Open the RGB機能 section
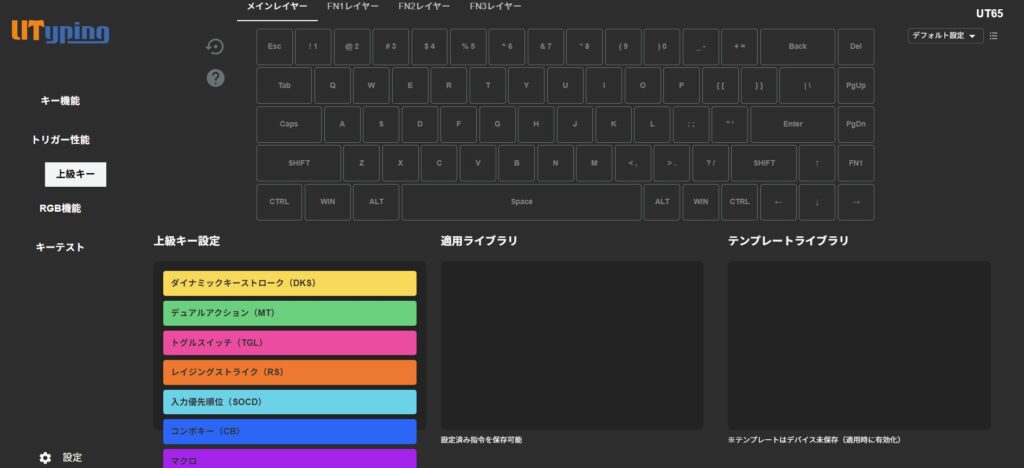 click(x=60, y=208)
